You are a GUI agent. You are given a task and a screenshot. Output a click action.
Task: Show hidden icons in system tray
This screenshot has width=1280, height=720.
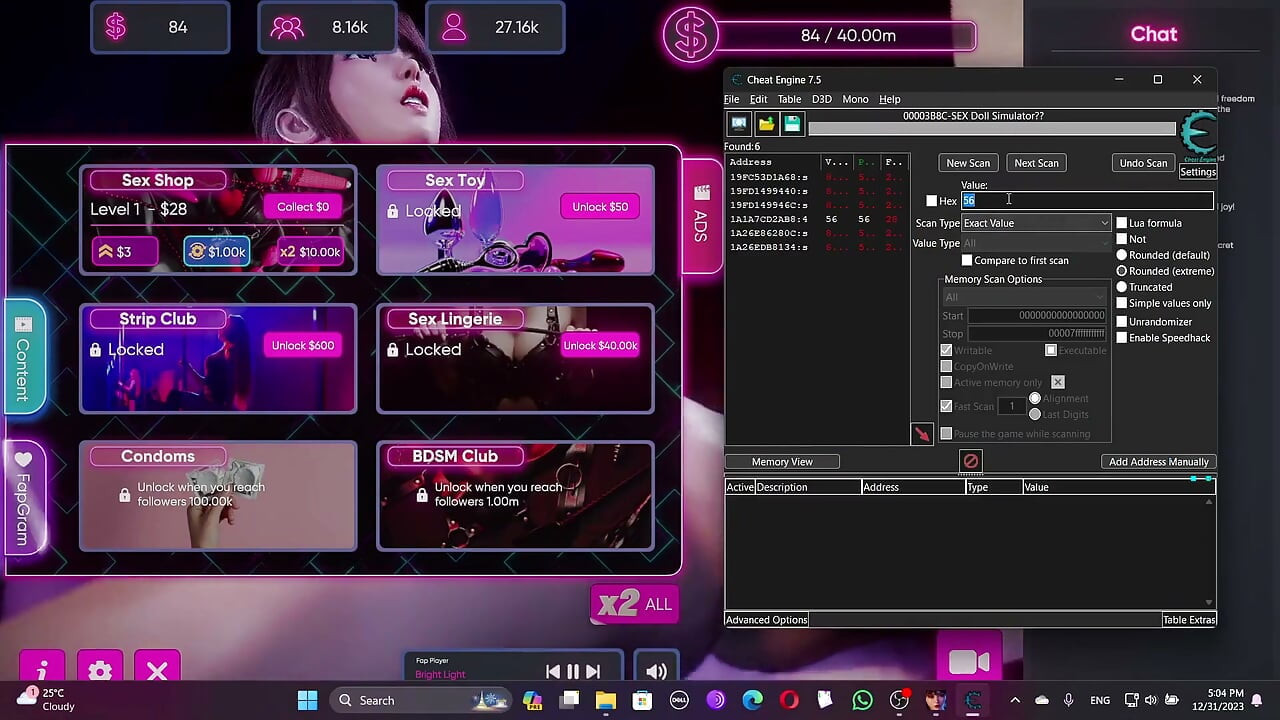[1015, 700]
